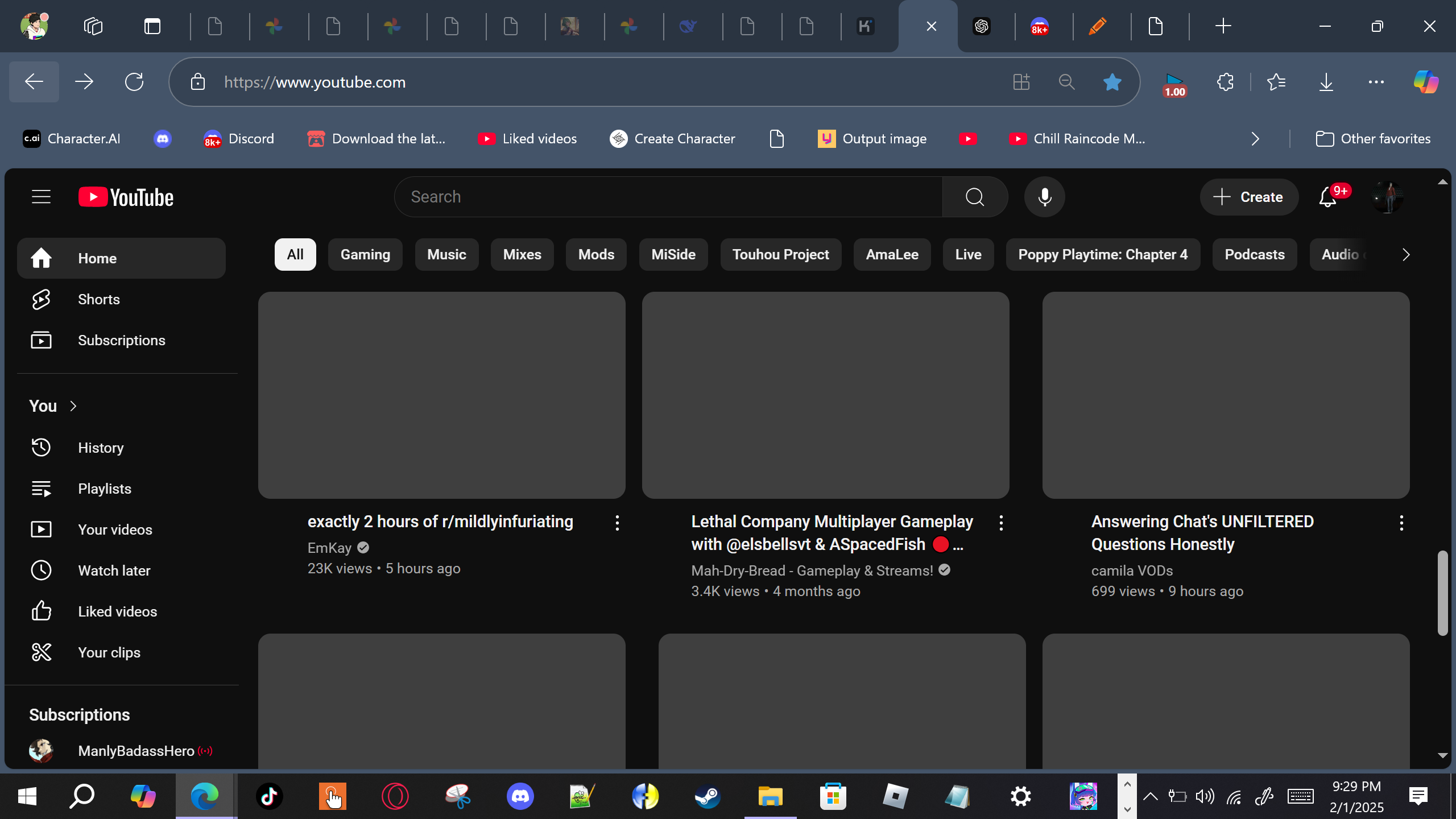The height and width of the screenshot is (819, 1456).
Task: Open Your clips in sidebar
Action: [109, 652]
